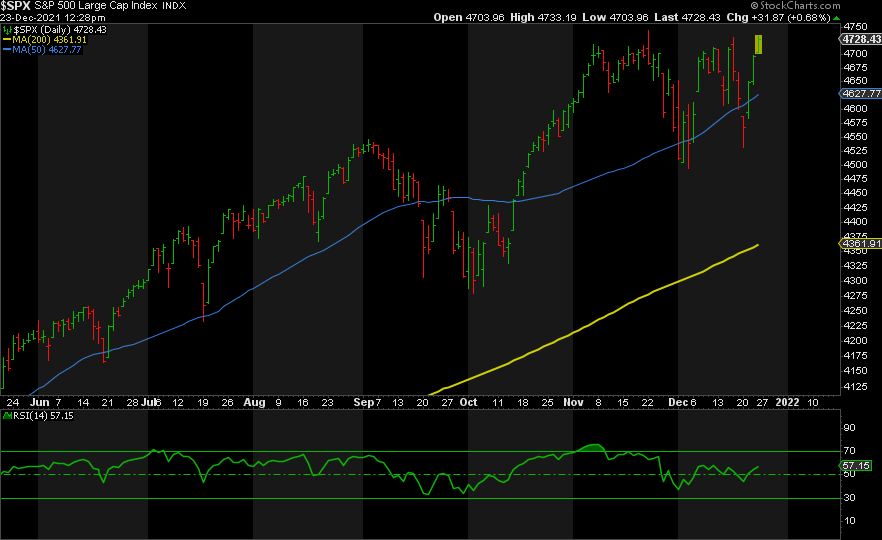Screen dimensions: 882x540
Task: Click the Sep month marker on the date axis
Action: coord(363,403)
